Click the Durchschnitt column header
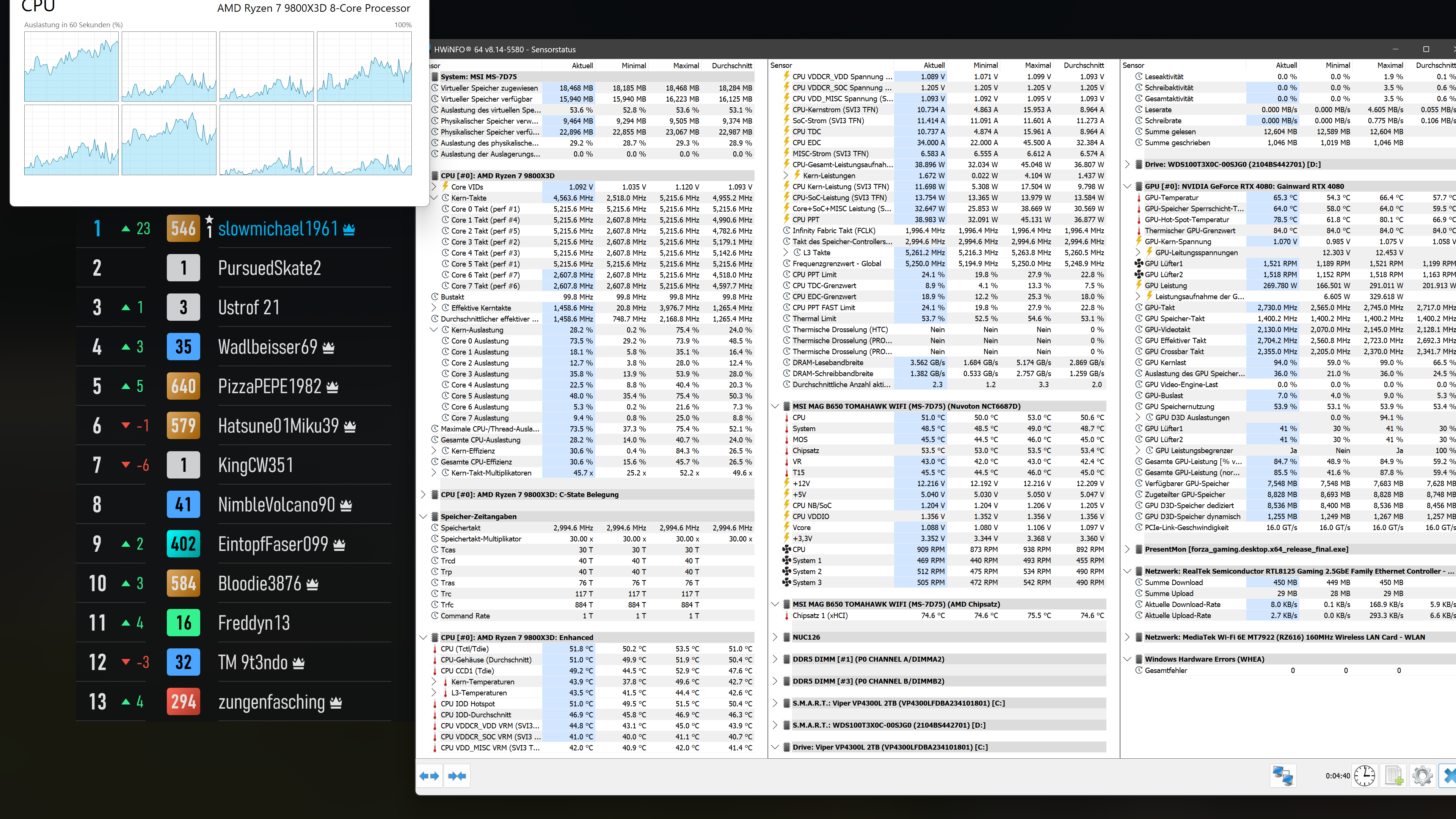The width and height of the screenshot is (1456, 819). point(731,66)
